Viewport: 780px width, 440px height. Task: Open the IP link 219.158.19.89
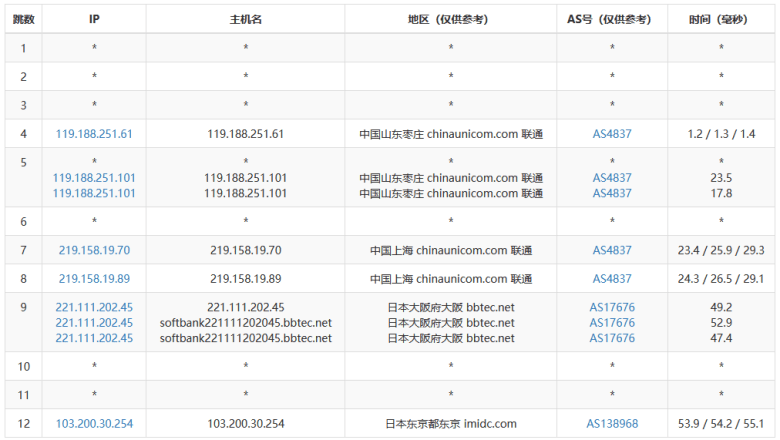[94, 279]
